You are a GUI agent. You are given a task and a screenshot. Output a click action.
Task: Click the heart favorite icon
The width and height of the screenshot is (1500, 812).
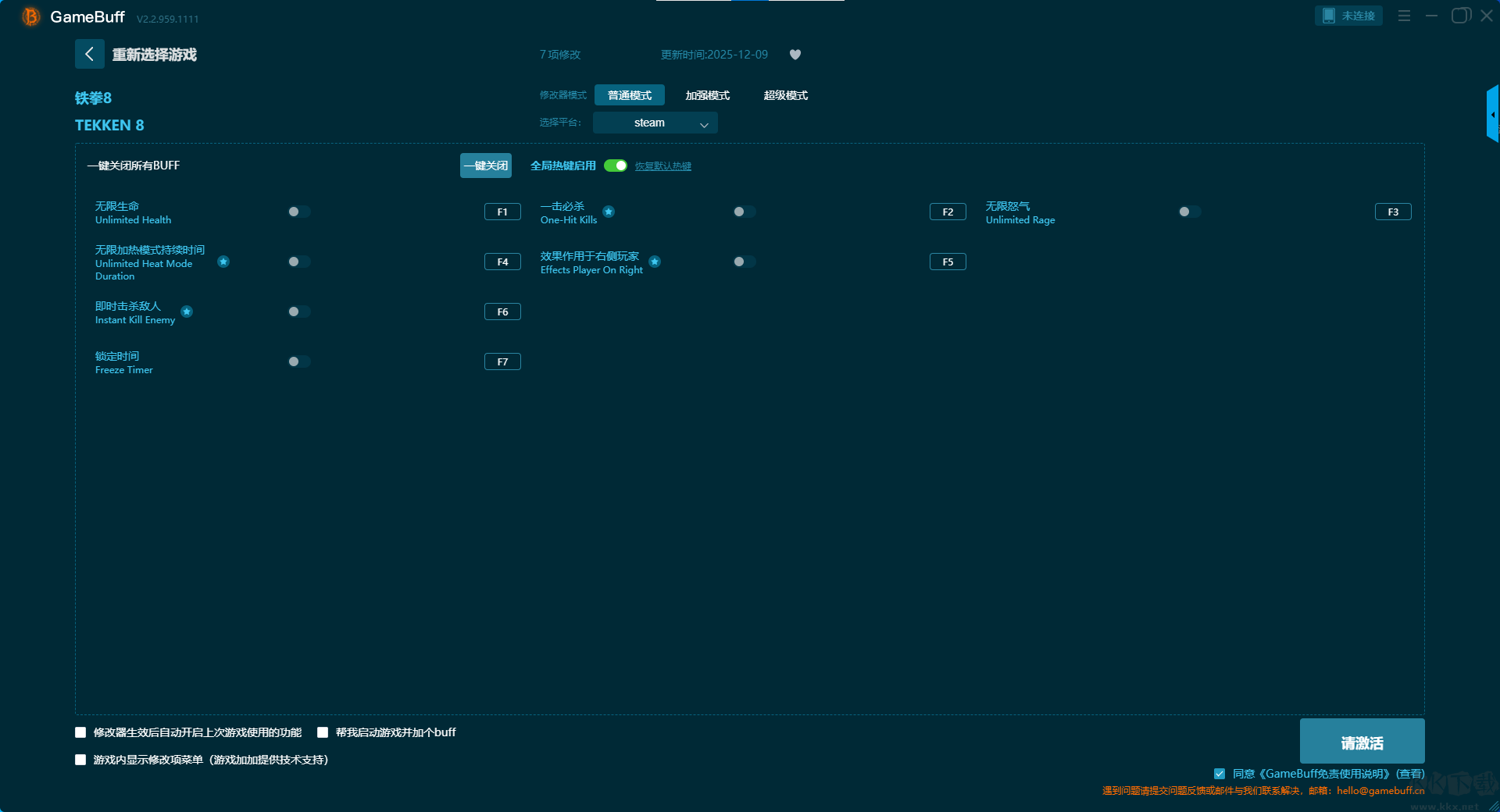coord(795,55)
